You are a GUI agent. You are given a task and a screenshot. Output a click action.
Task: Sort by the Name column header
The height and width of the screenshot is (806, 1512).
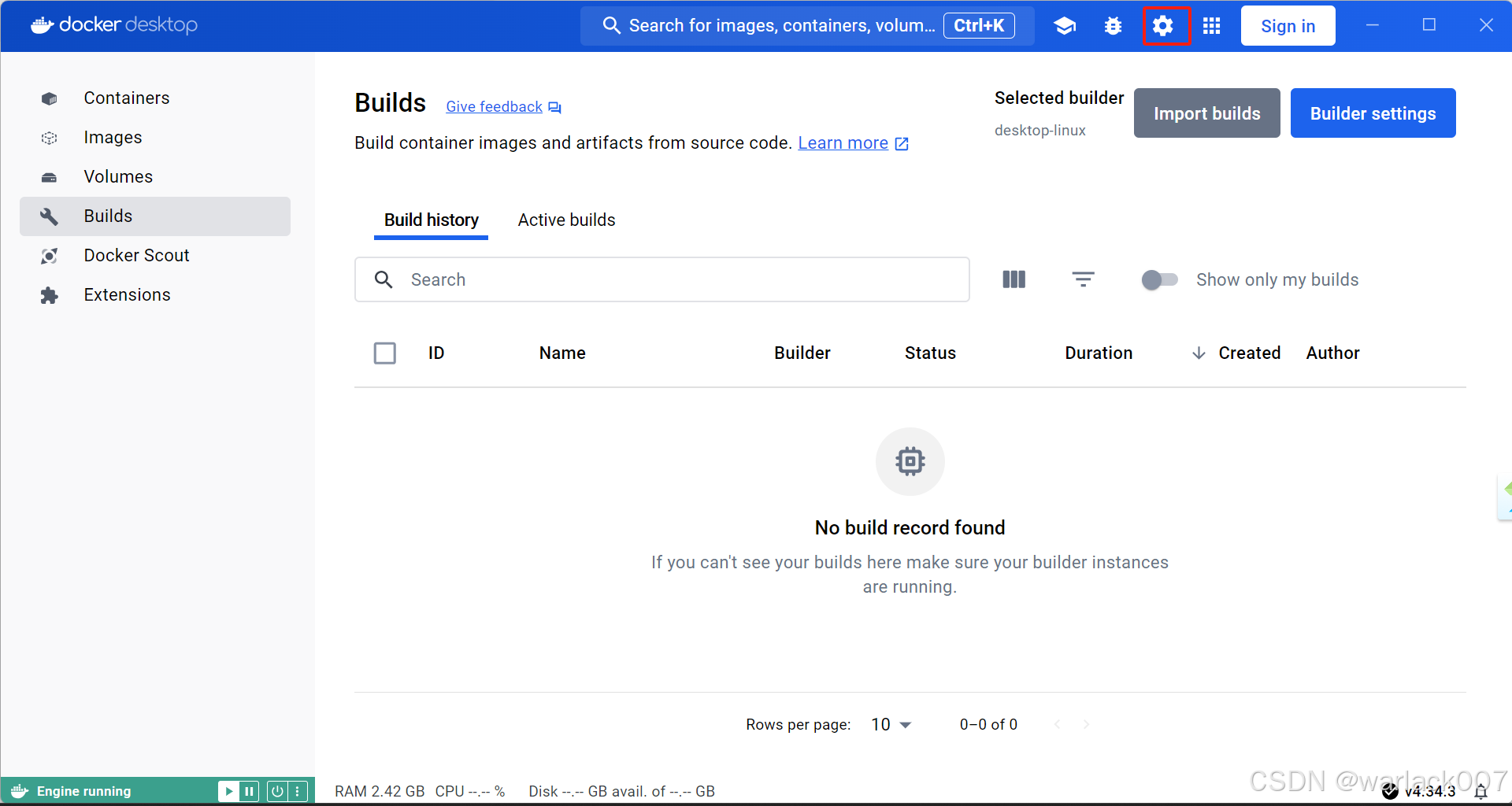(x=562, y=353)
